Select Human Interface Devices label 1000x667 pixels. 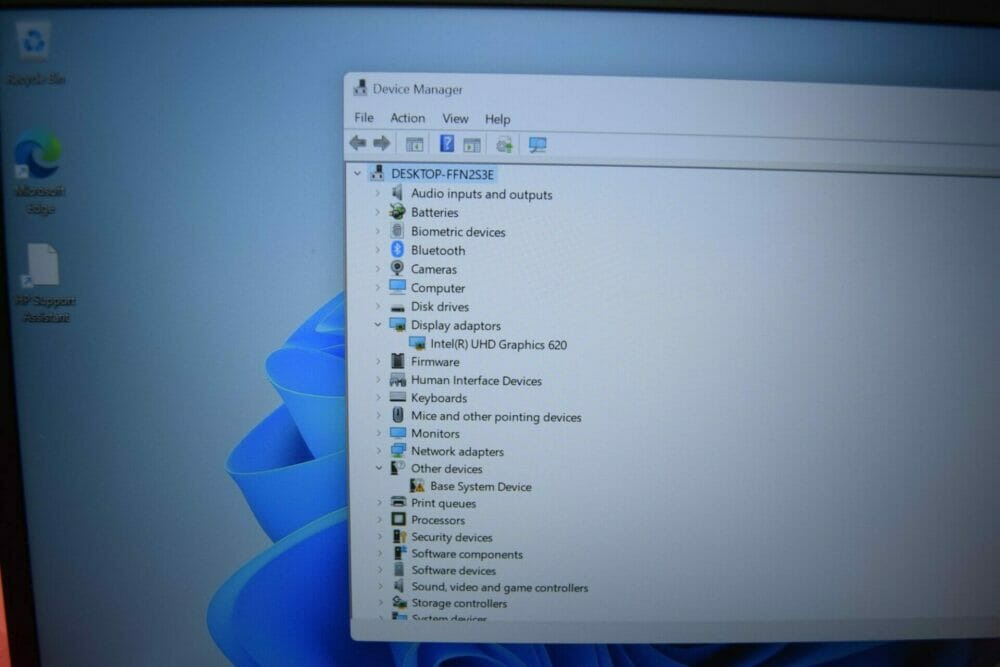(476, 380)
